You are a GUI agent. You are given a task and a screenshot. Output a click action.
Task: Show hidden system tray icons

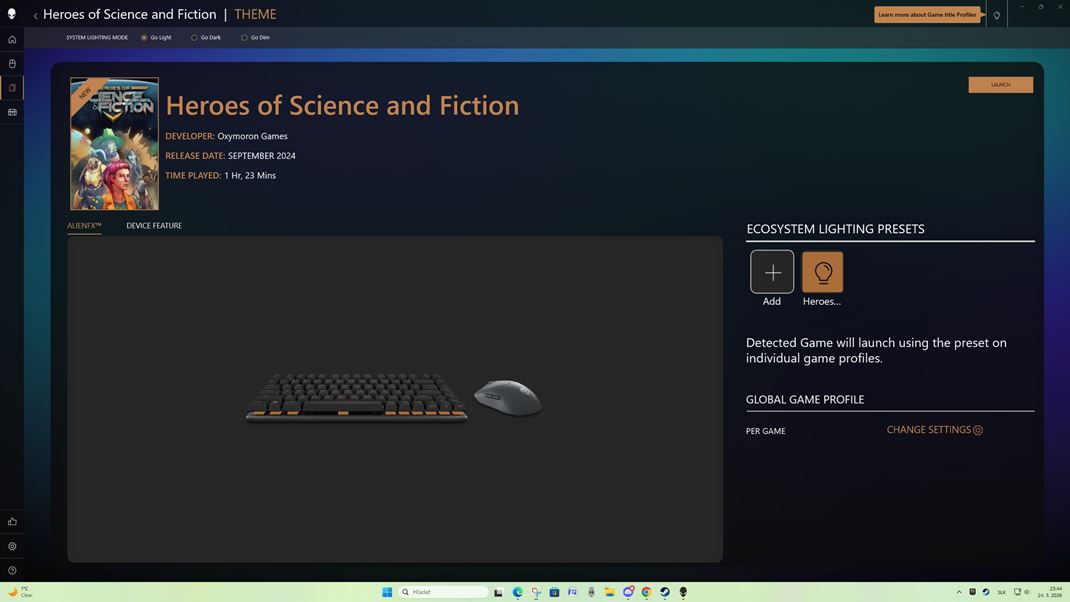pos(959,592)
